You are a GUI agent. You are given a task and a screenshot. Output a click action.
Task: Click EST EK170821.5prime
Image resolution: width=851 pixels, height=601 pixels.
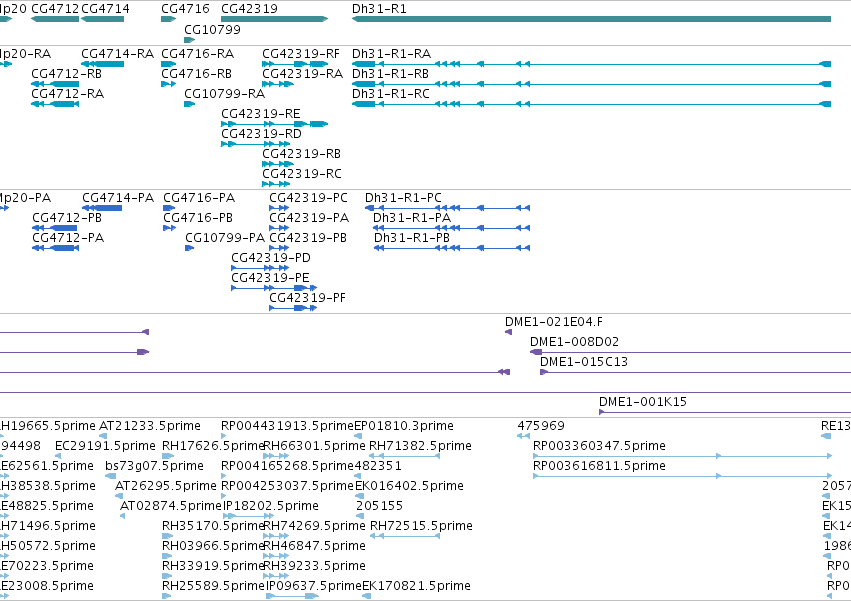366,596
